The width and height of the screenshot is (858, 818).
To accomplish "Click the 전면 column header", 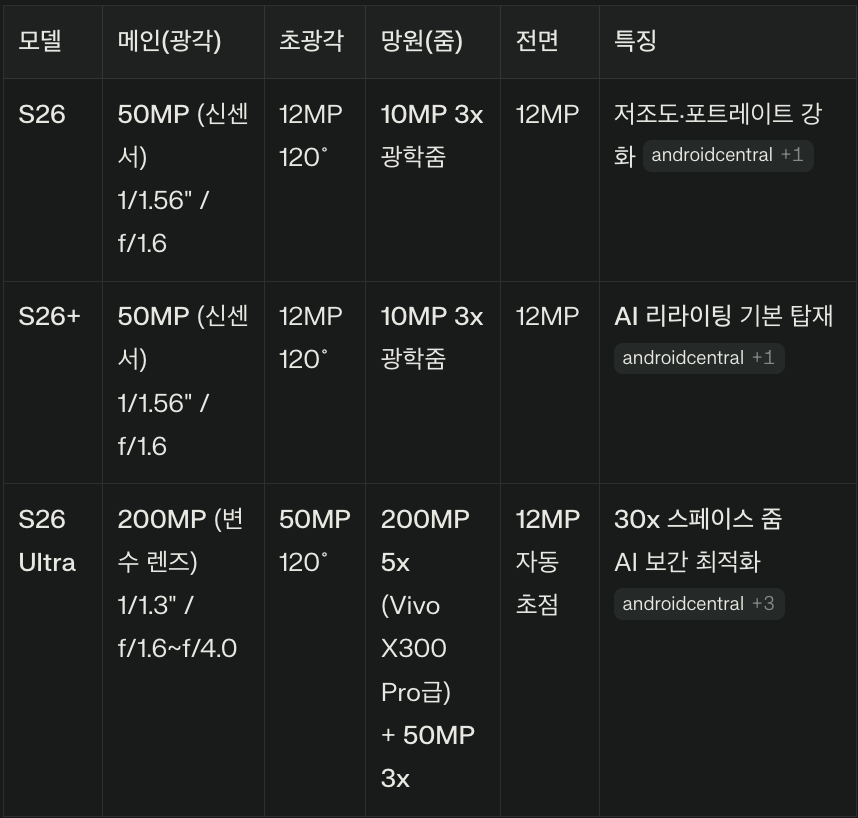I will click(x=537, y=41).
